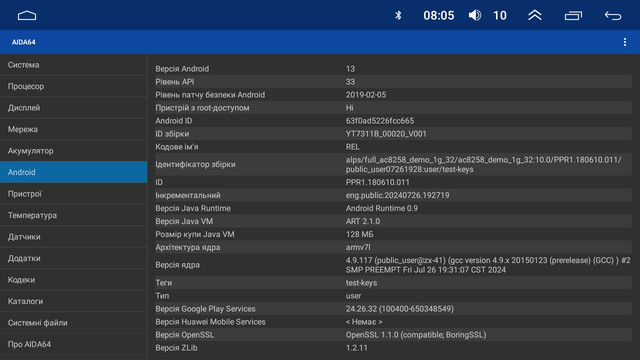This screenshot has height=360, width=640.
Task: Open the Системні файли section
Action: tap(73, 323)
